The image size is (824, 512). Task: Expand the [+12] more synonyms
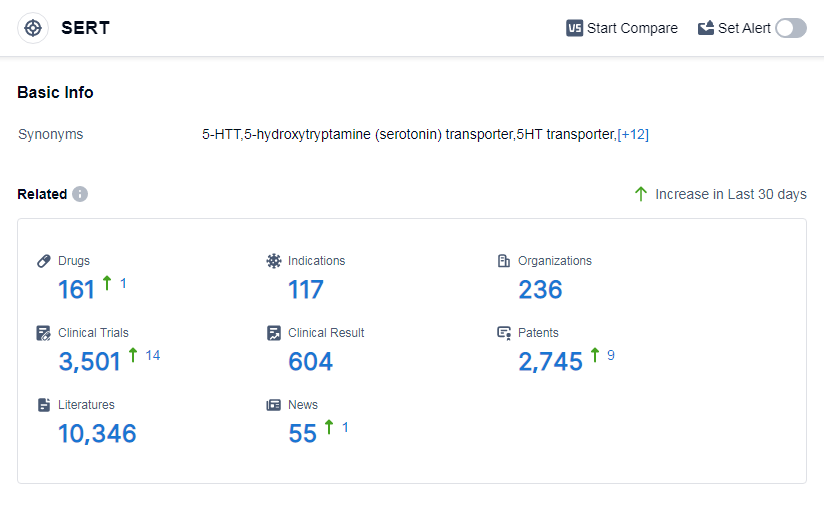point(633,134)
